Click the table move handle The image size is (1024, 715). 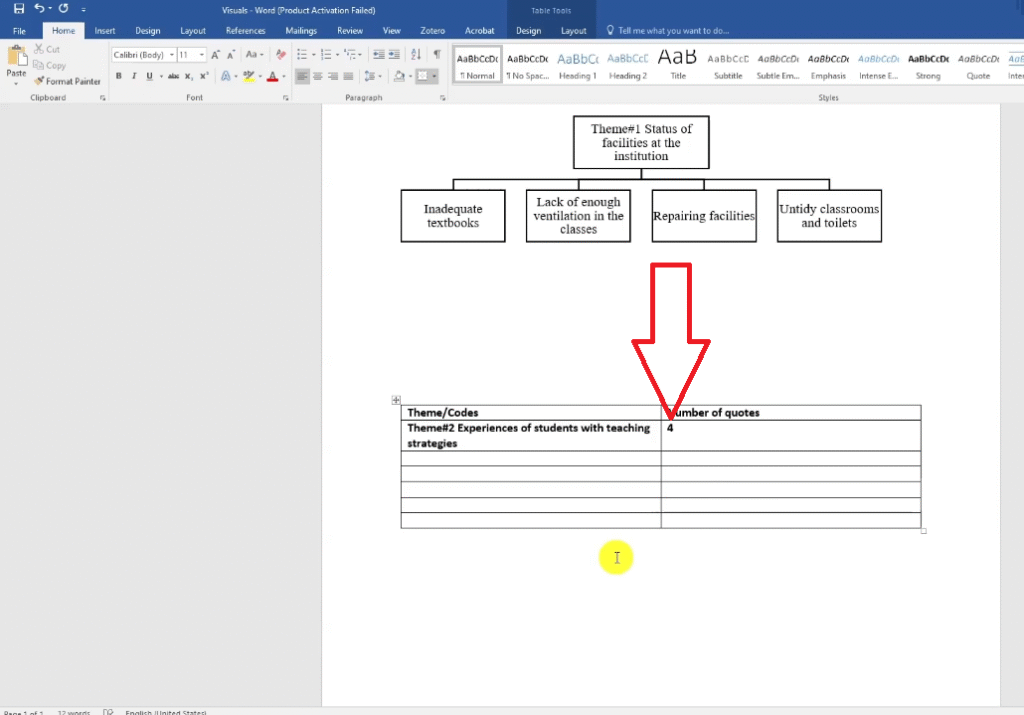tap(396, 400)
